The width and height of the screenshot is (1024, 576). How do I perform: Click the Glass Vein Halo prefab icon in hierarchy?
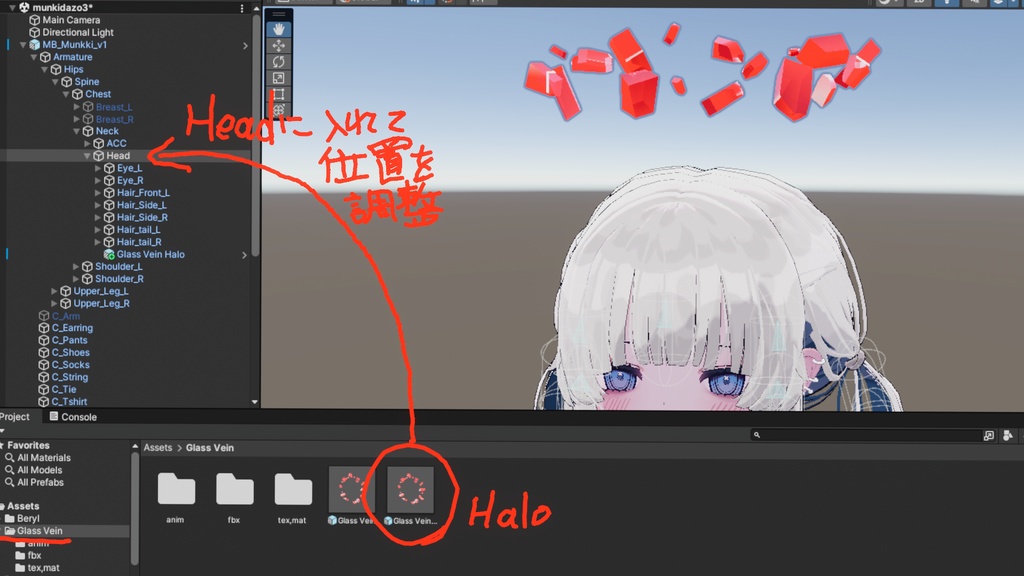[x=109, y=255]
